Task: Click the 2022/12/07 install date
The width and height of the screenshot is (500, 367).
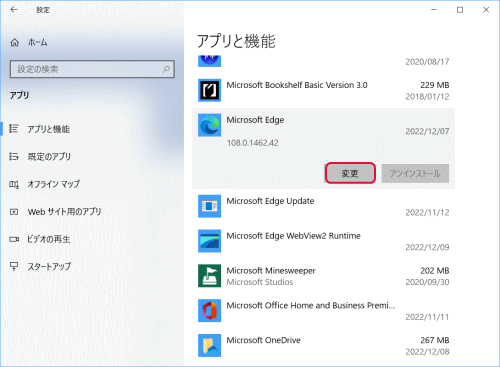Action: tap(427, 131)
